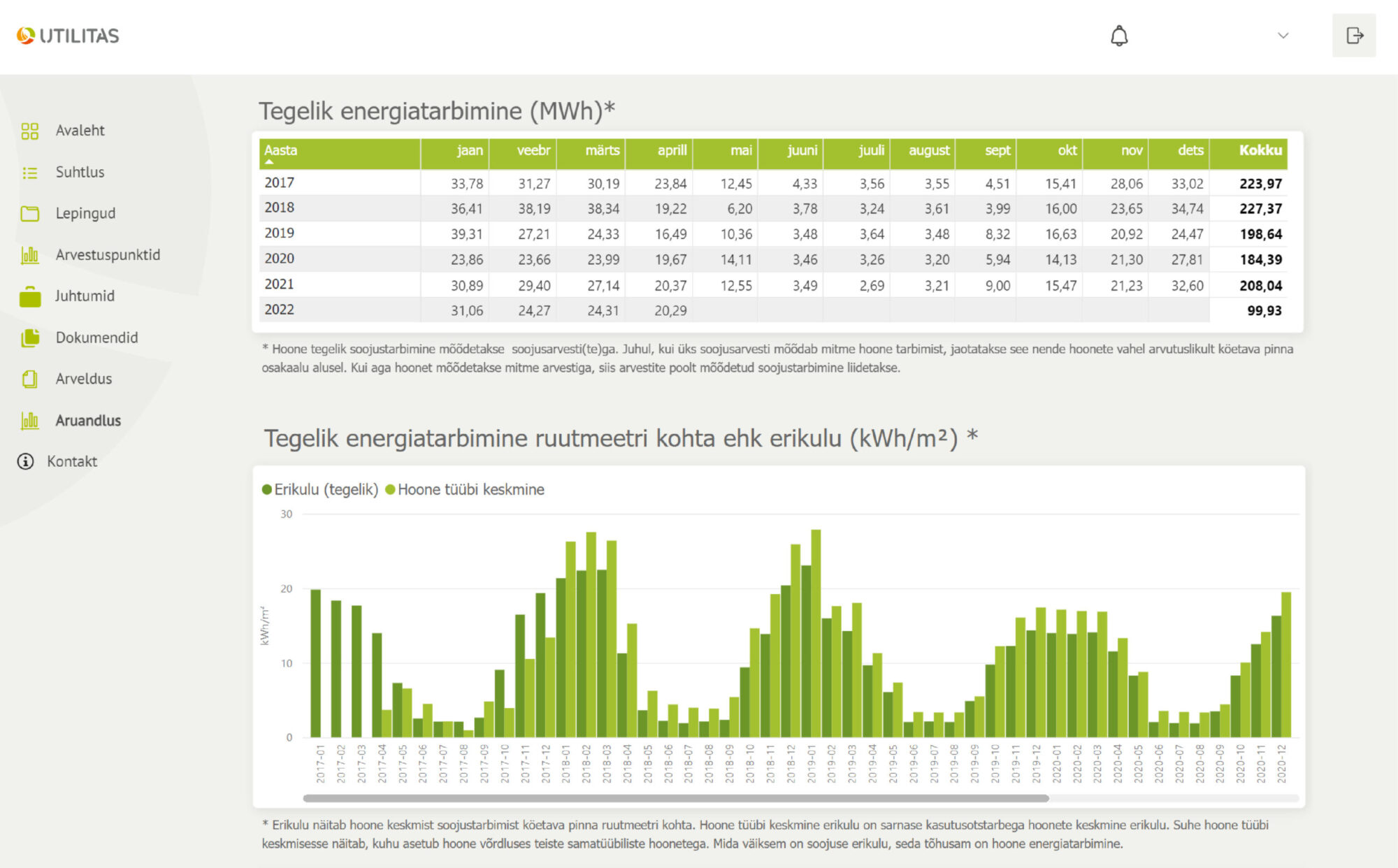Click the logout icon button
Image resolution: width=1398 pixels, height=868 pixels.
(1354, 36)
